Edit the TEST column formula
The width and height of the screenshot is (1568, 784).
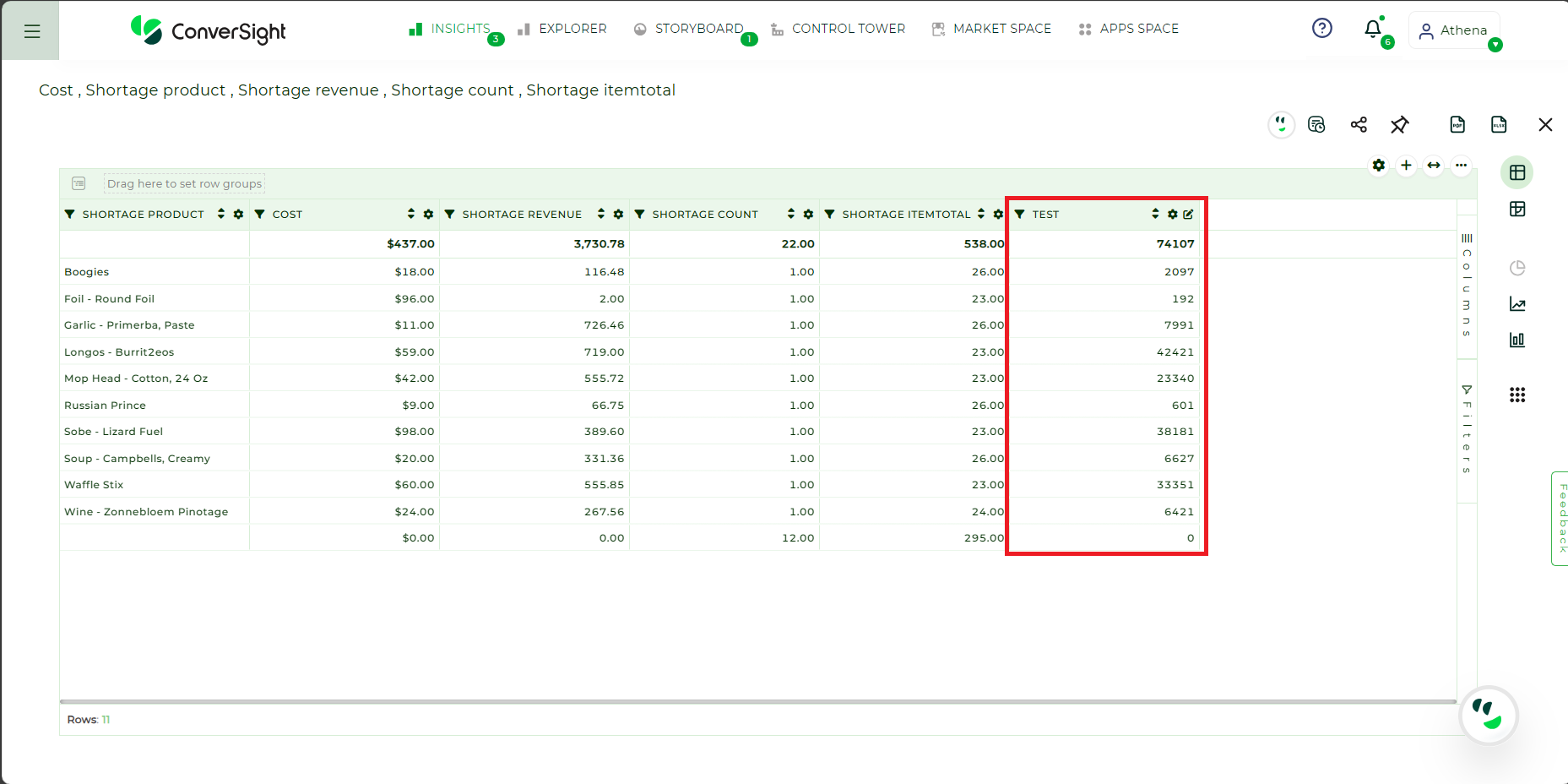tap(1188, 215)
